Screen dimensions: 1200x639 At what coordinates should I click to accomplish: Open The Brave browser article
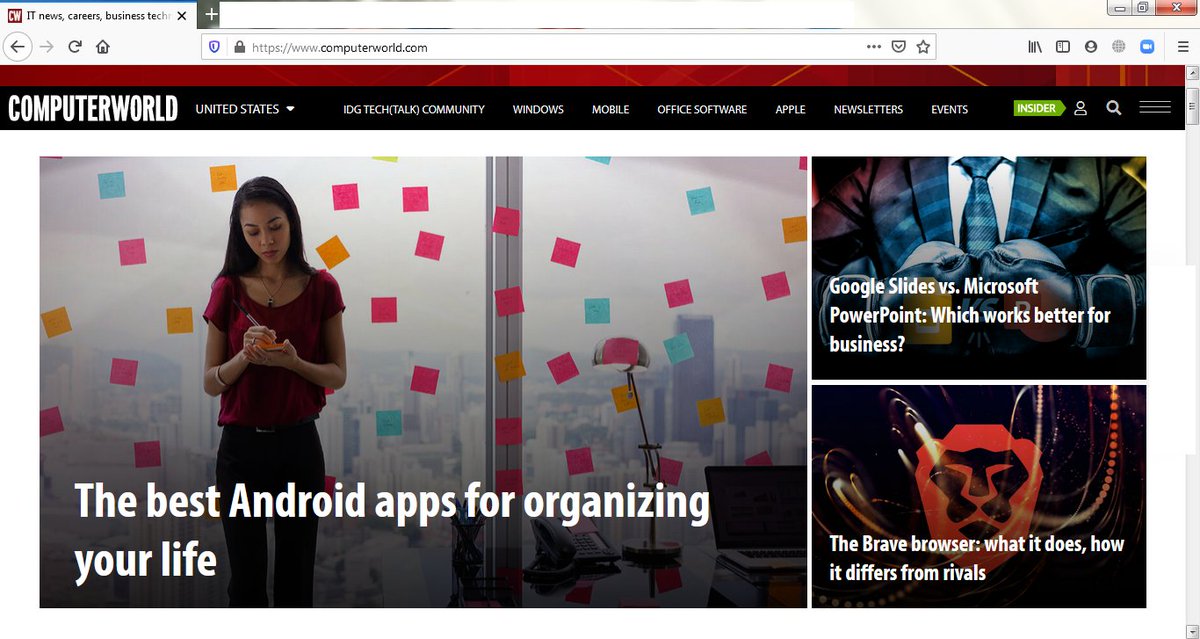point(977,558)
